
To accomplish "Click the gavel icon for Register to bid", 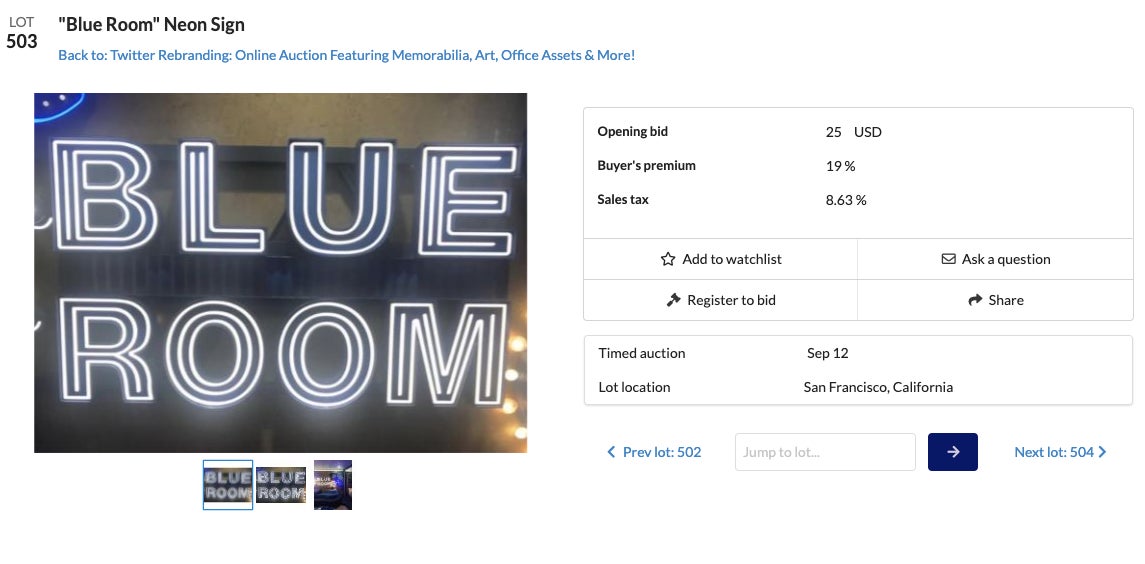I will [x=673, y=300].
